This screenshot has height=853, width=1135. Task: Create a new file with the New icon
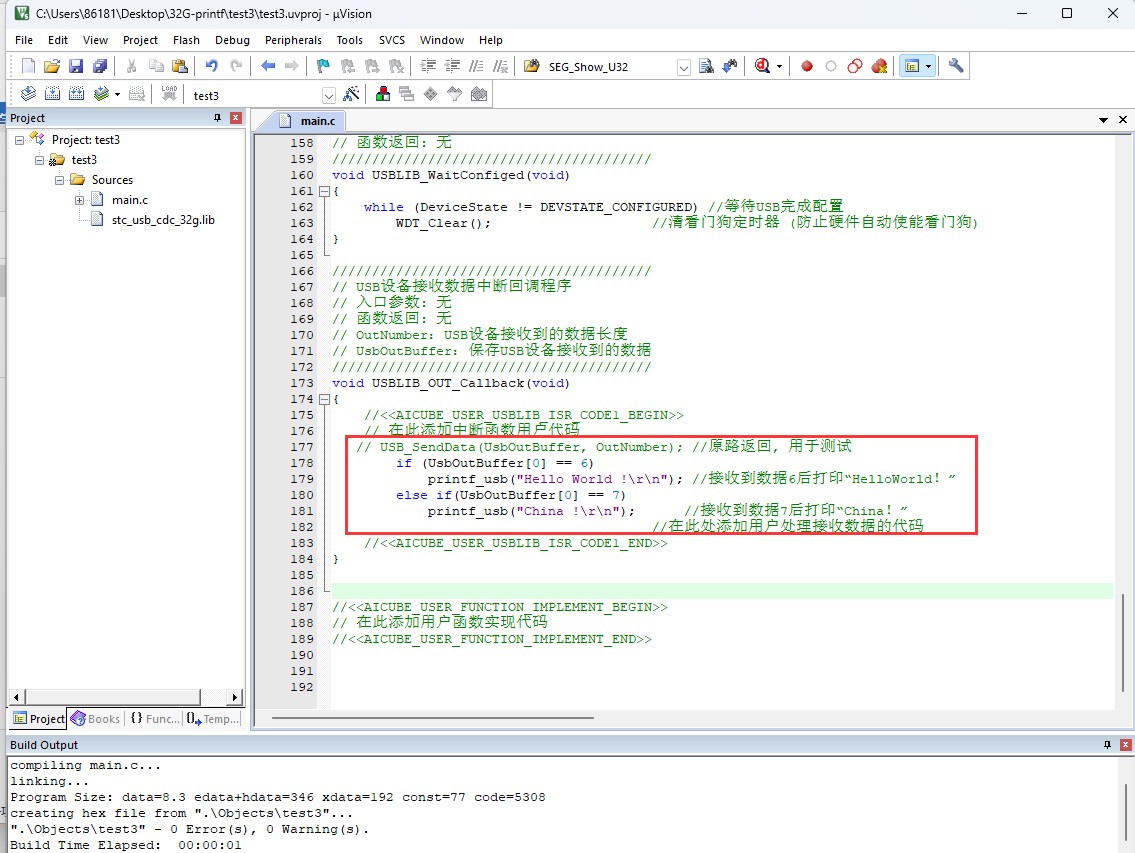click(28, 67)
